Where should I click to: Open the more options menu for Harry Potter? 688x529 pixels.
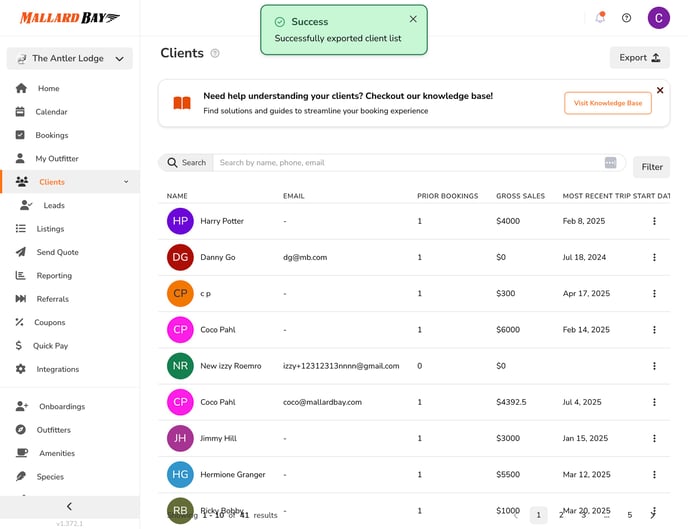654,221
